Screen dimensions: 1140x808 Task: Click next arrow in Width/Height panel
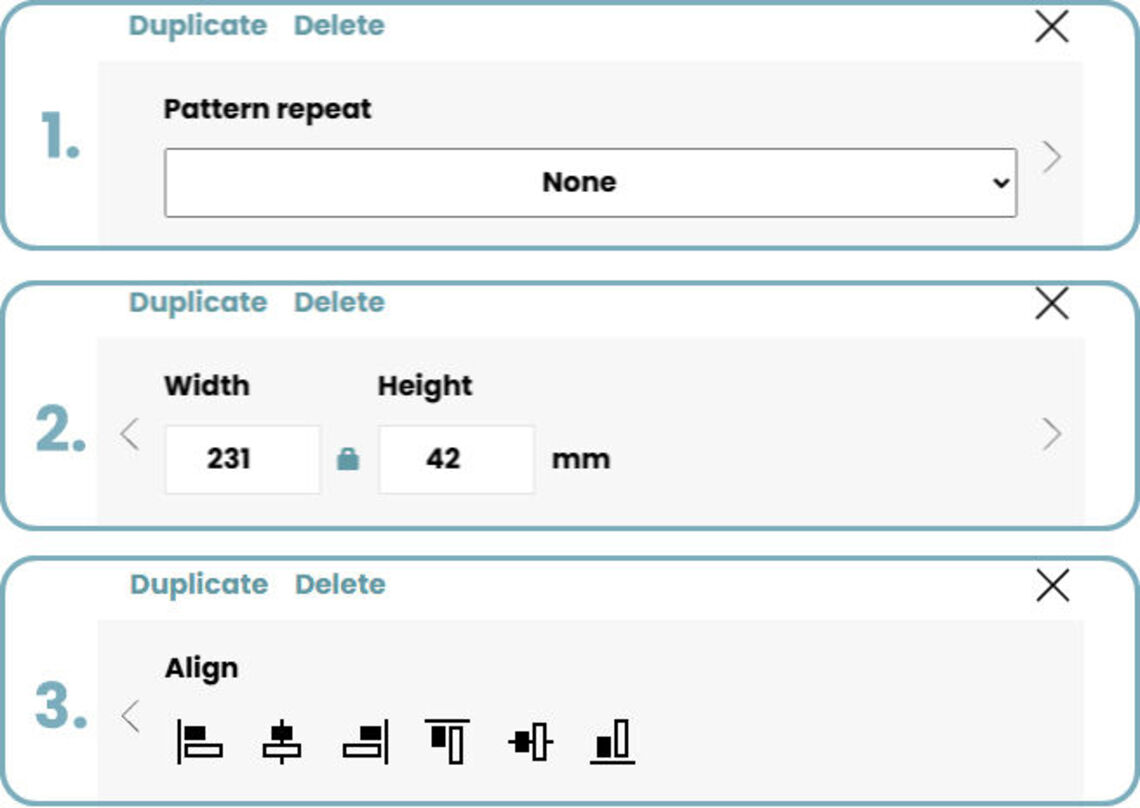click(1051, 434)
